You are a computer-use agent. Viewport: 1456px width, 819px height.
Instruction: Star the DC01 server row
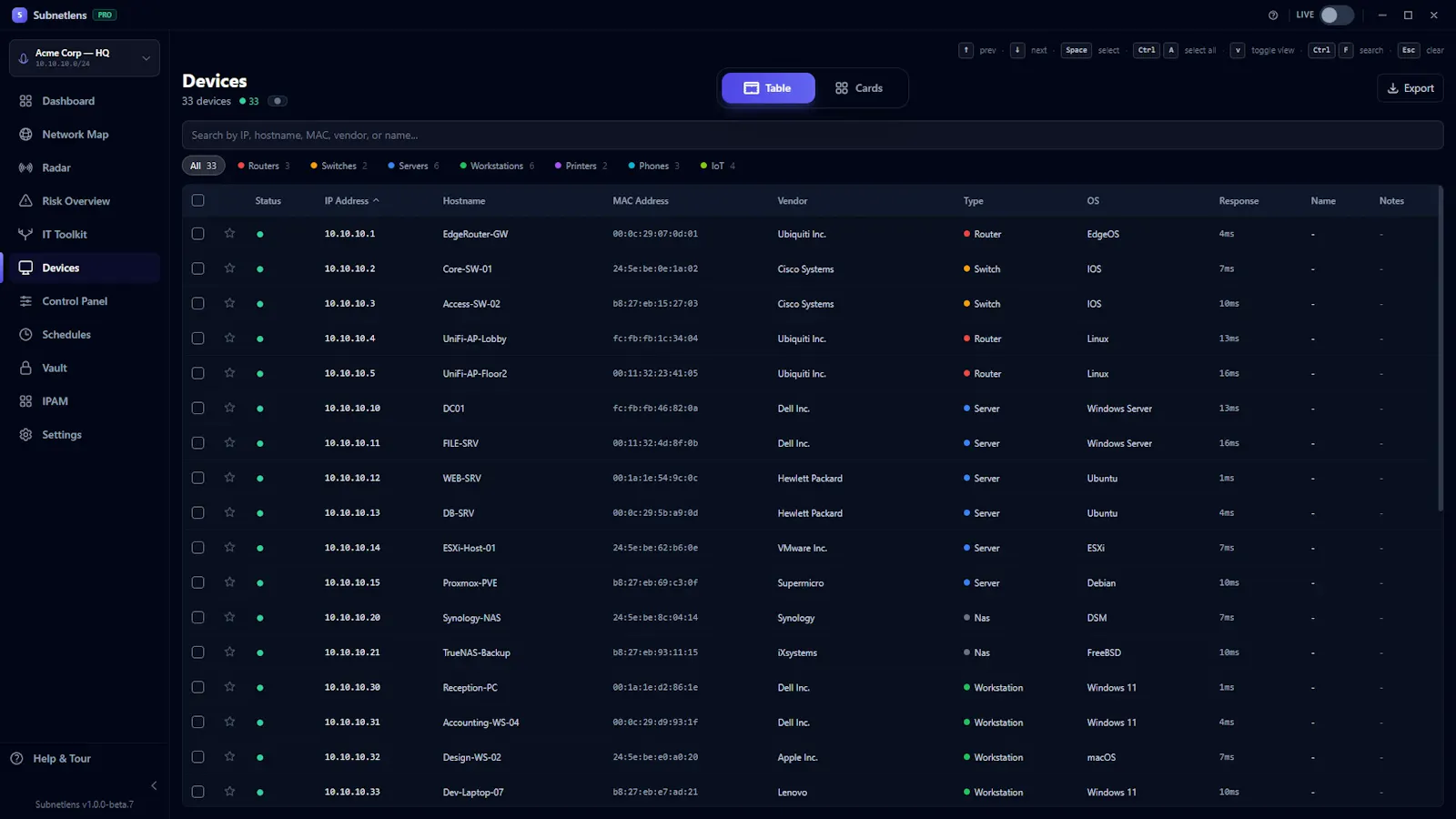tap(229, 408)
